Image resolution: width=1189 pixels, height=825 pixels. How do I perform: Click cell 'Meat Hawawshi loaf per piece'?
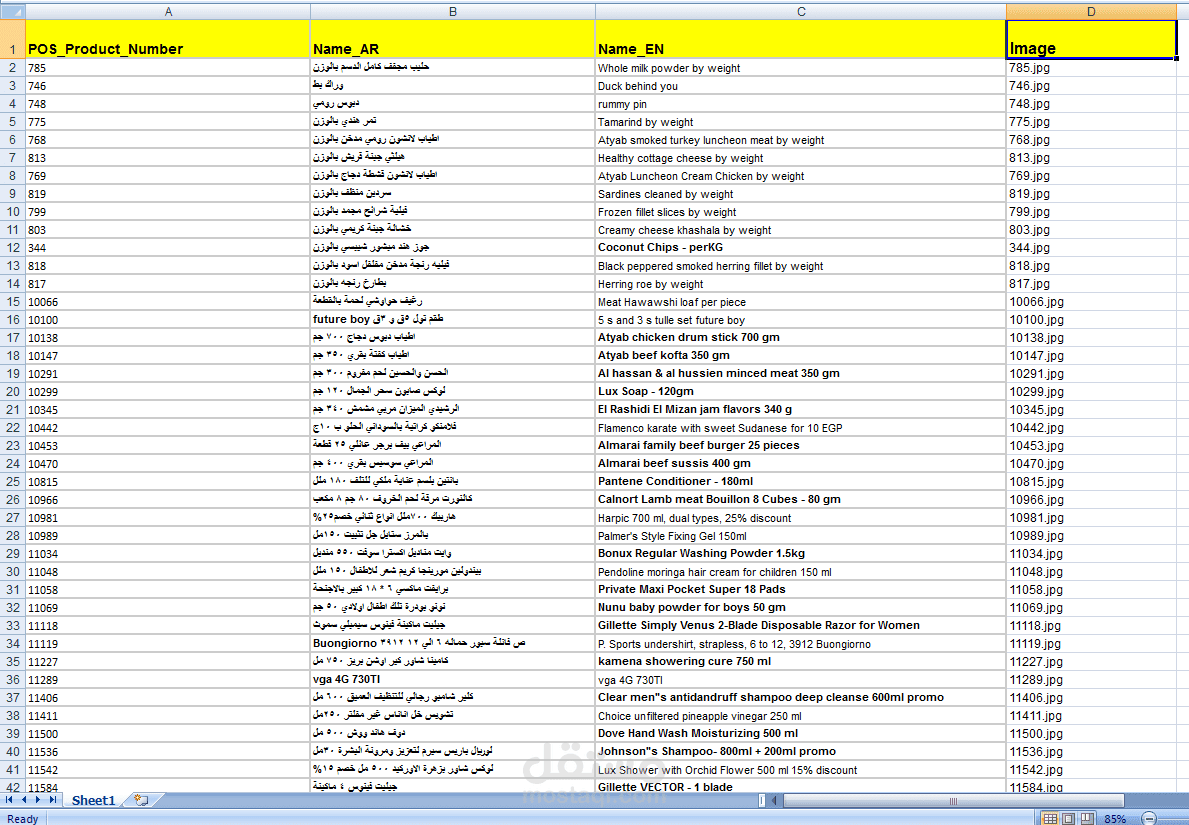click(801, 302)
